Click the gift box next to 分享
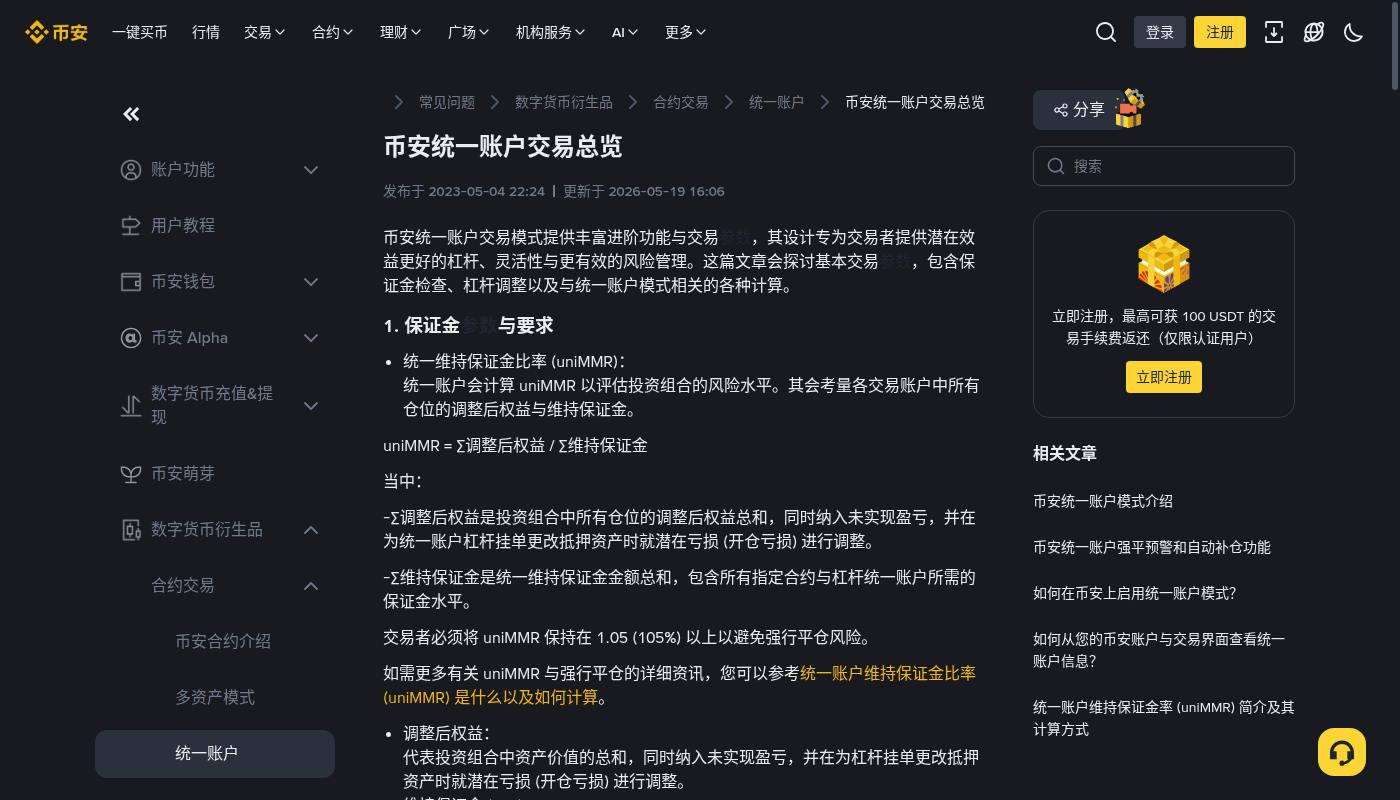1400x800 pixels. 1129,108
